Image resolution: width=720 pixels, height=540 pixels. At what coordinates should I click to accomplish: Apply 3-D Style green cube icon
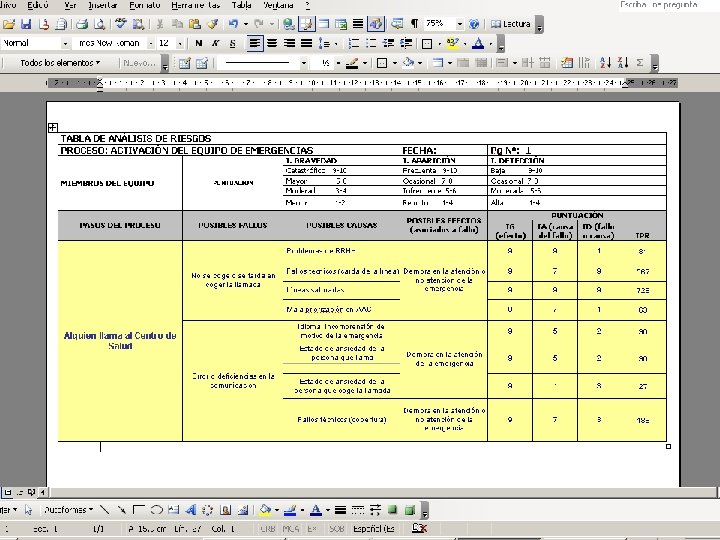[410, 510]
